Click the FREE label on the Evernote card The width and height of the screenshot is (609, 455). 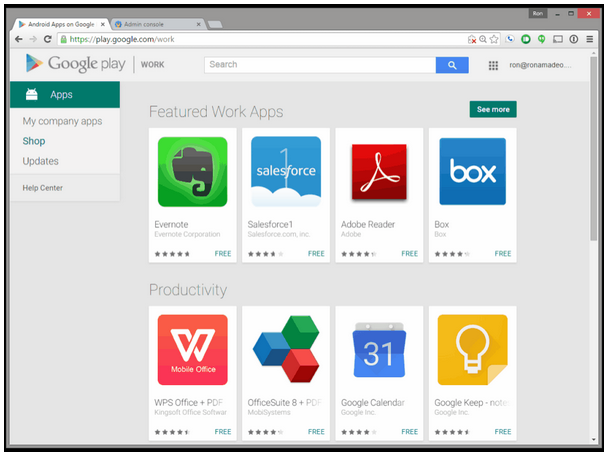pos(223,254)
